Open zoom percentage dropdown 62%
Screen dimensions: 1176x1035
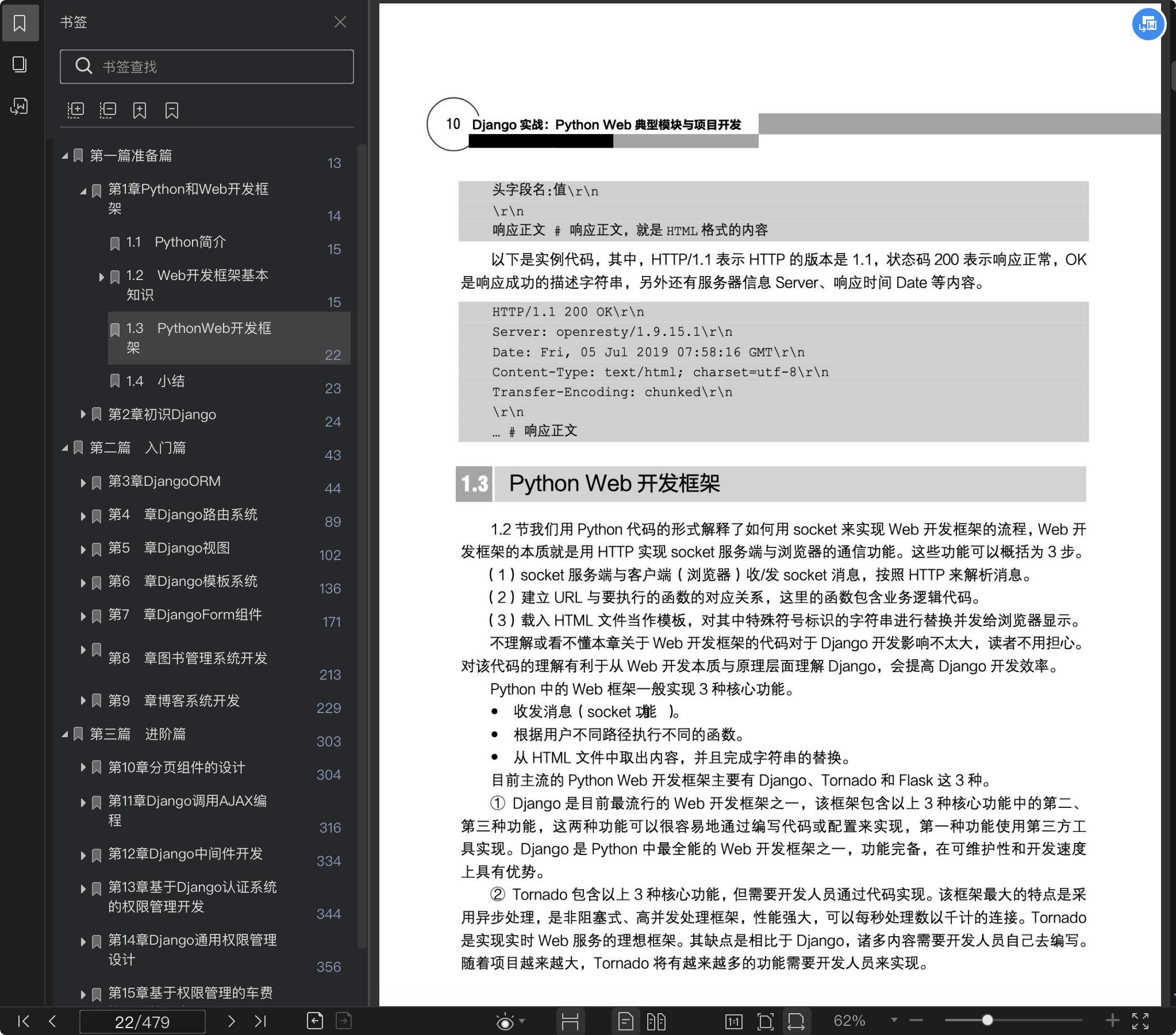[x=894, y=1021]
